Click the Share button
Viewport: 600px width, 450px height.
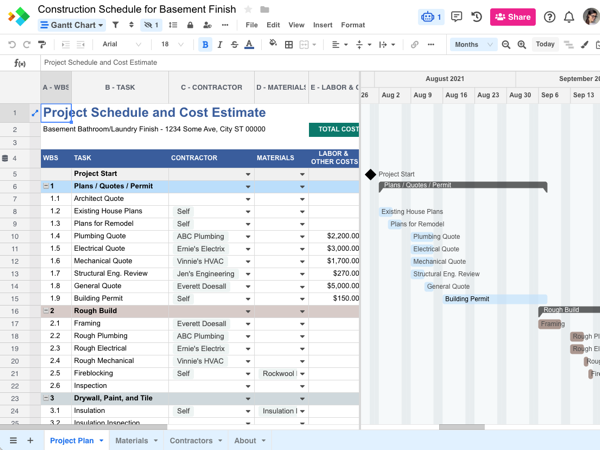point(513,17)
